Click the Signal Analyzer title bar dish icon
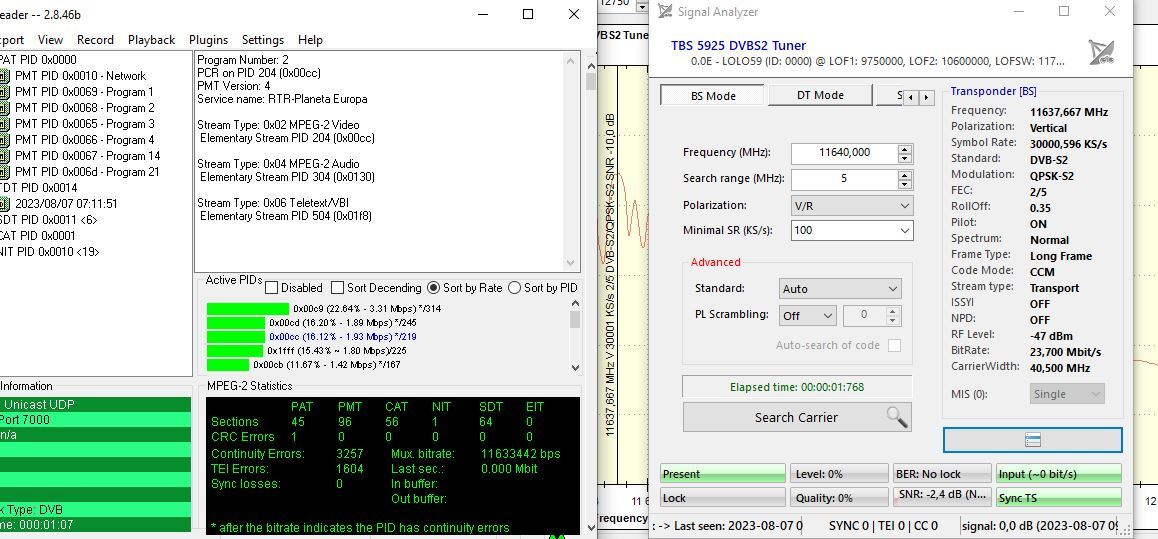1158x539 pixels. (x=665, y=11)
